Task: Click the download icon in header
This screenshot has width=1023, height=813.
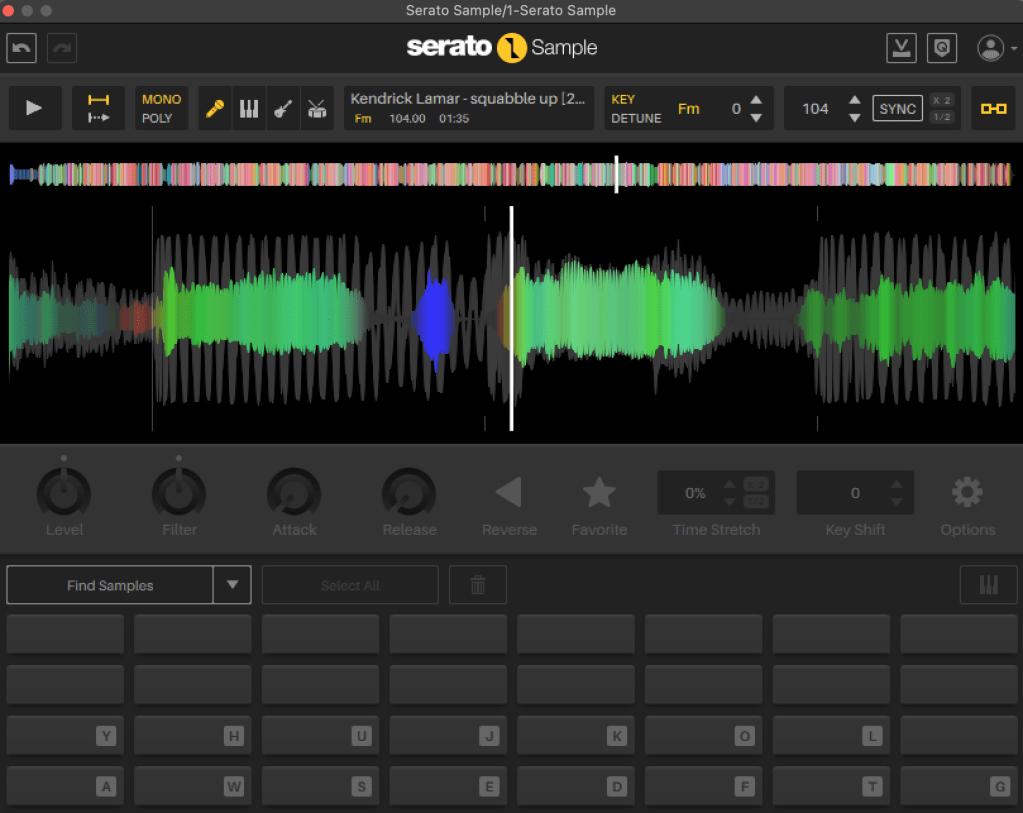Action: coord(901,48)
